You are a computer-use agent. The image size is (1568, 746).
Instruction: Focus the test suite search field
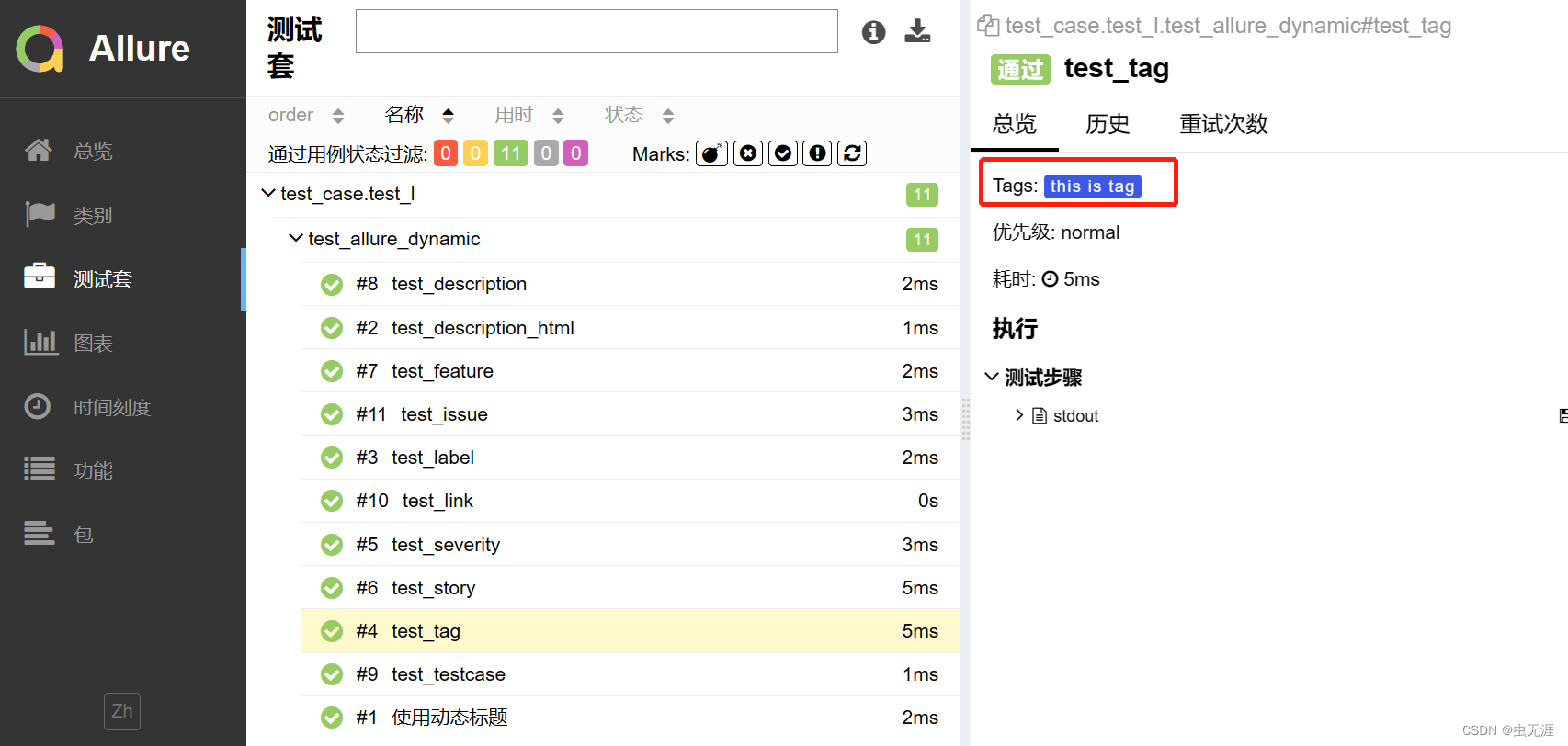pyautogui.click(x=597, y=31)
